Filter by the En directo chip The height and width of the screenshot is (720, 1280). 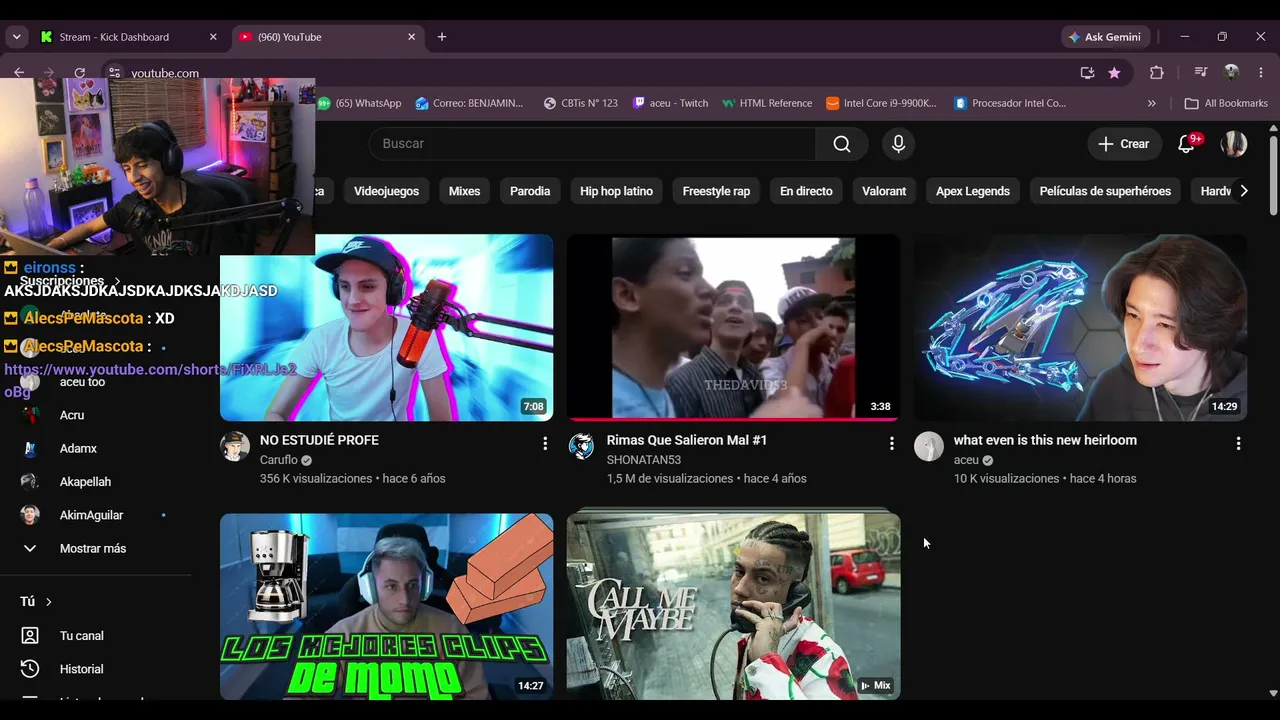pos(806,191)
